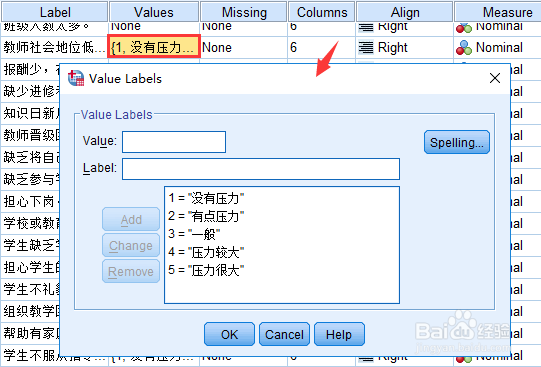Close the Value Labels dialog
The height and width of the screenshot is (367, 541).
click(495, 78)
